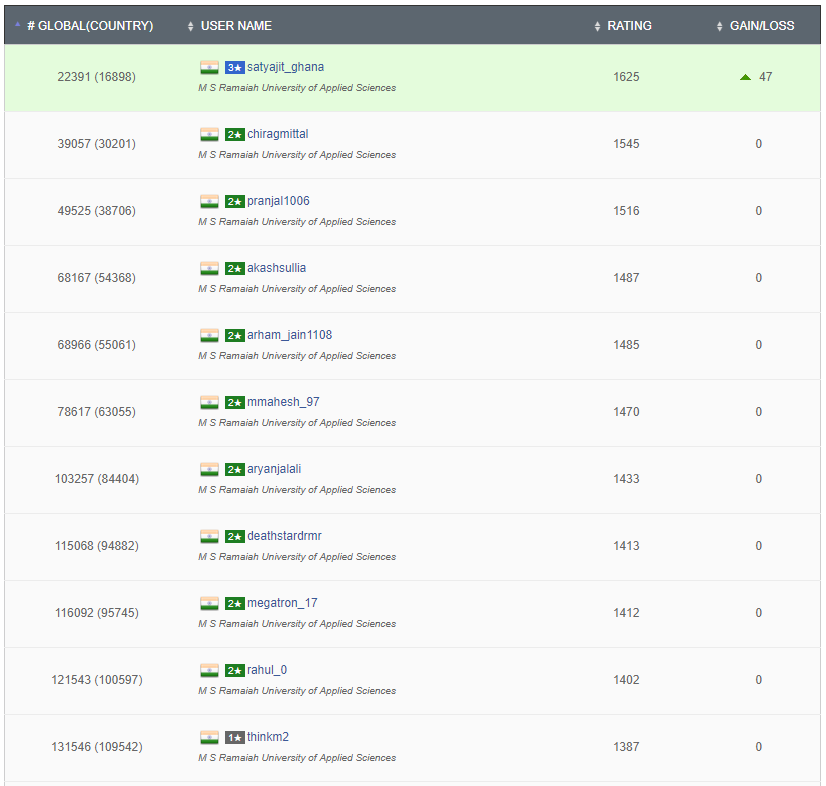Click India flag icon beside arham_jain1108

click(209, 335)
